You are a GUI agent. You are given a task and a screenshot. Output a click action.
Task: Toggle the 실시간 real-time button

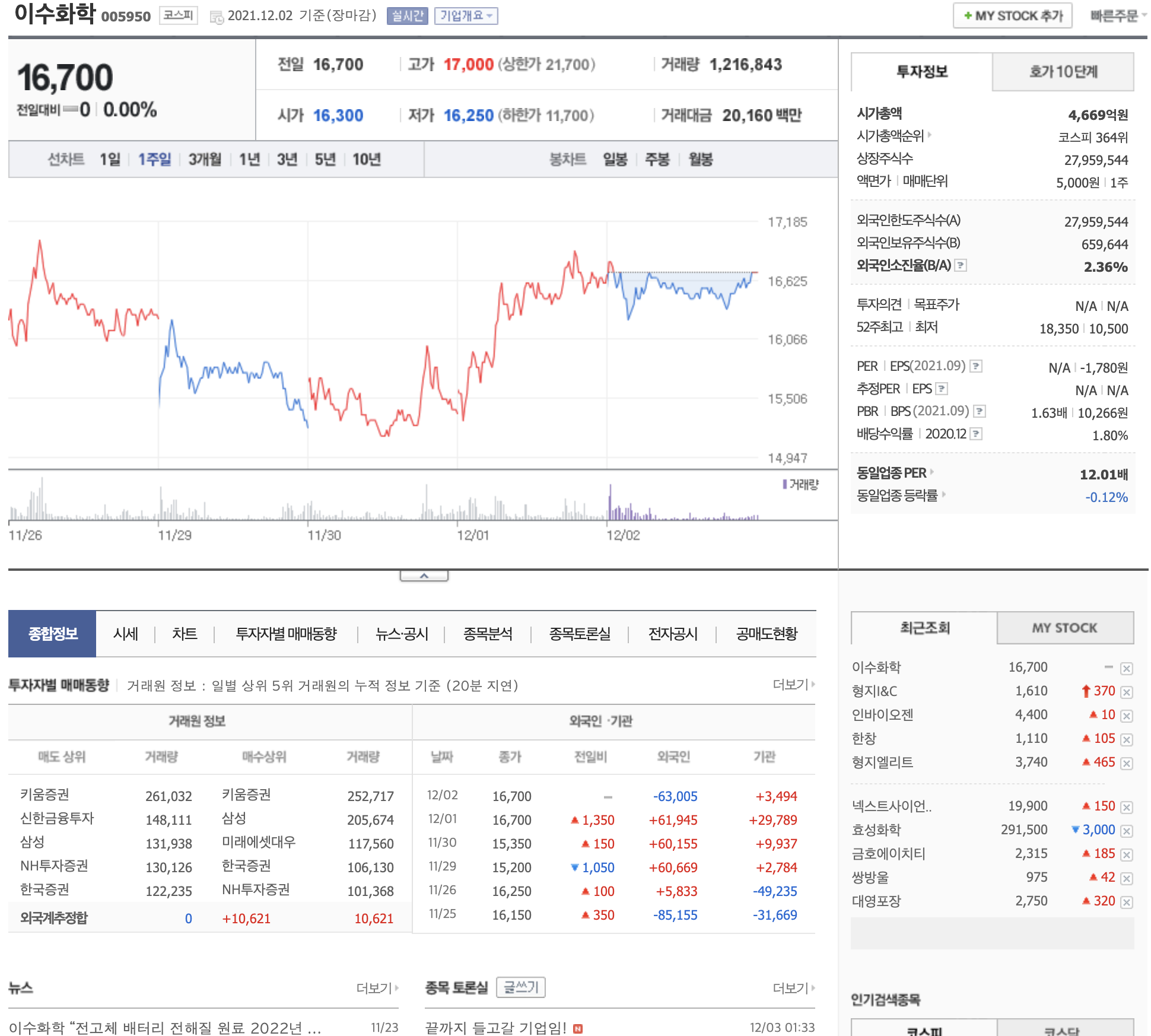[x=407, y=16]
